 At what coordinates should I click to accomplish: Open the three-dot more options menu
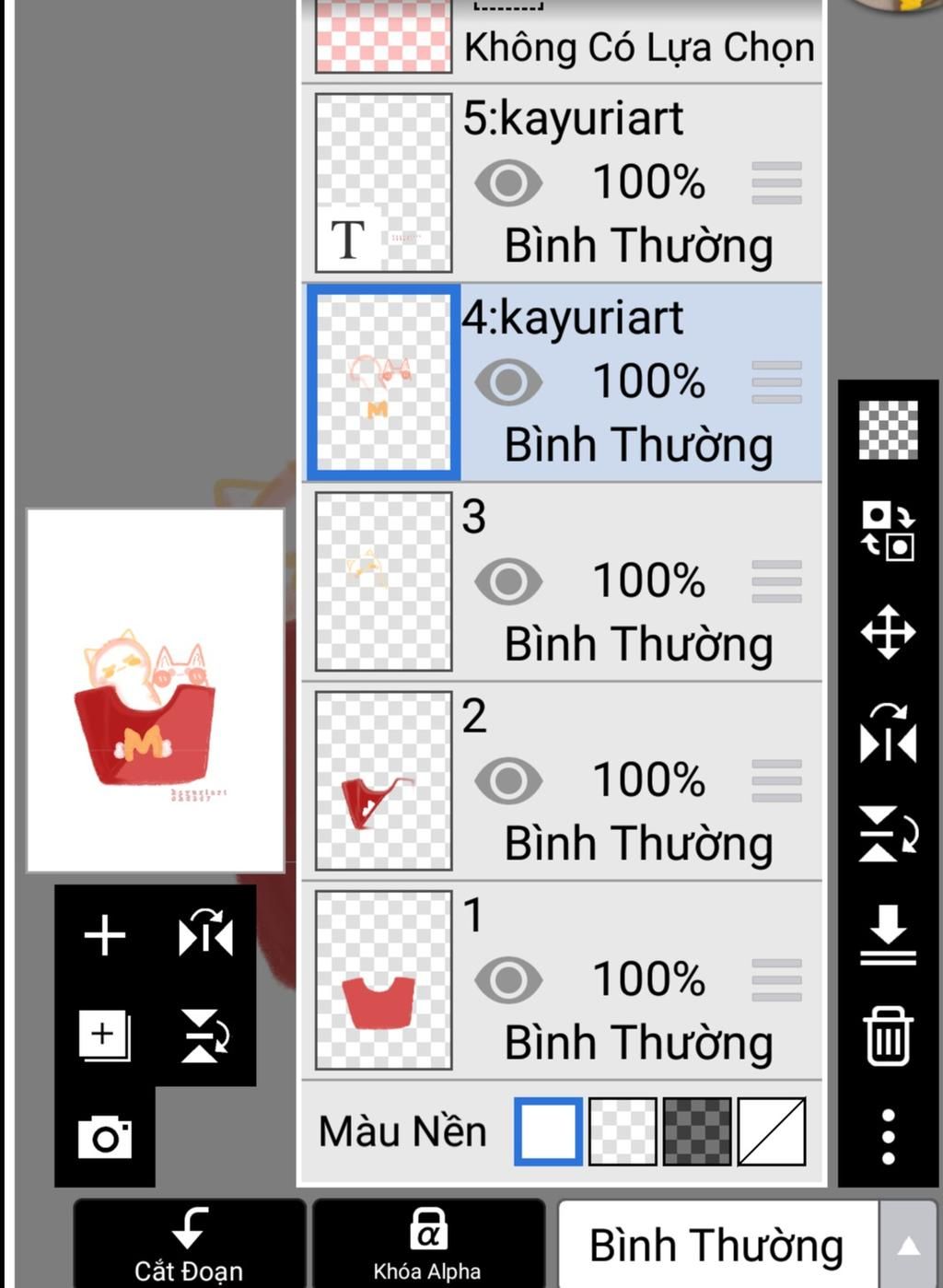(888, 1137)
